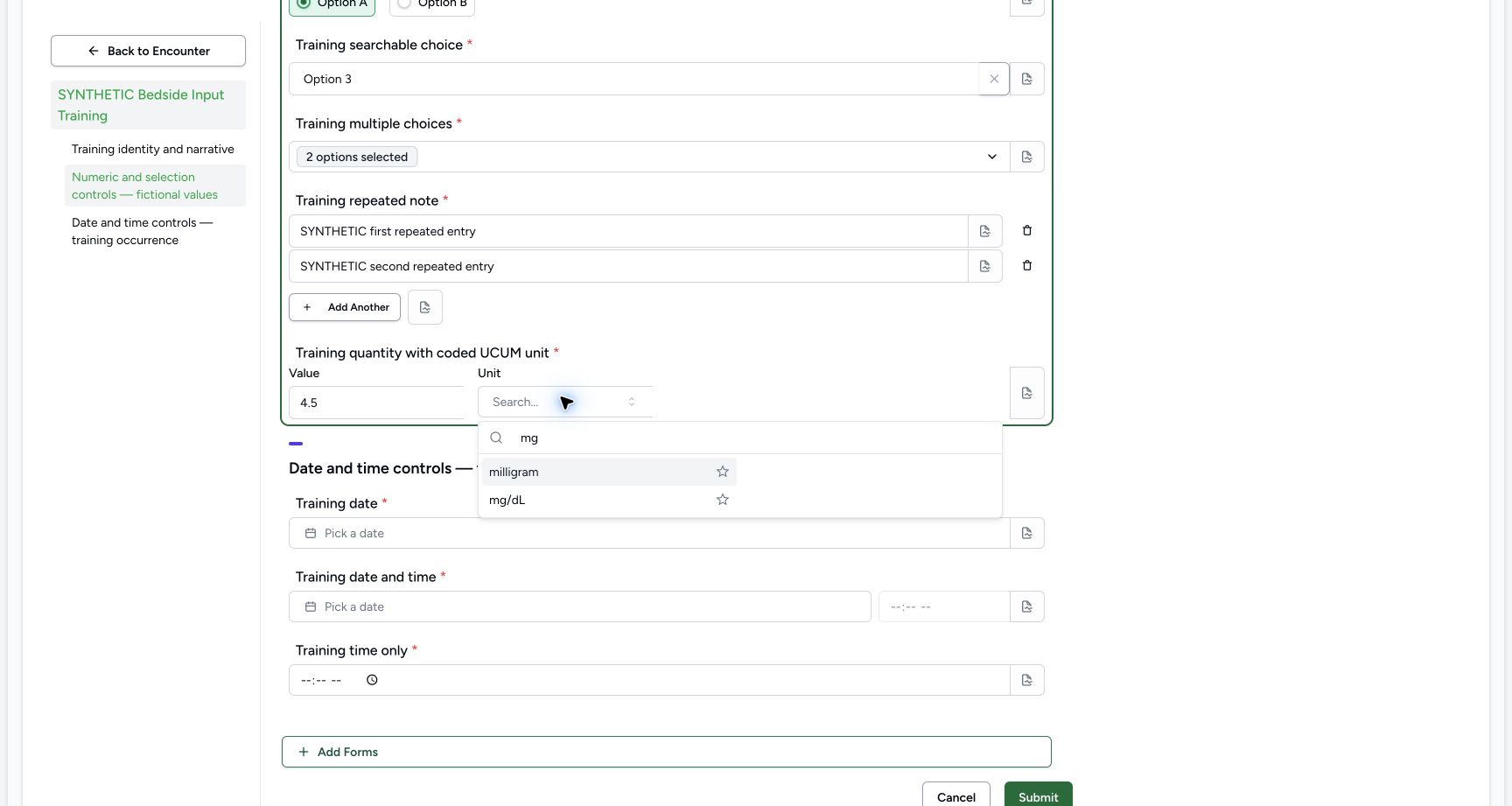Submit the form
The width and height of the screenshot is (1512, 806).
pyautogui.click(x=1038, y=795)
